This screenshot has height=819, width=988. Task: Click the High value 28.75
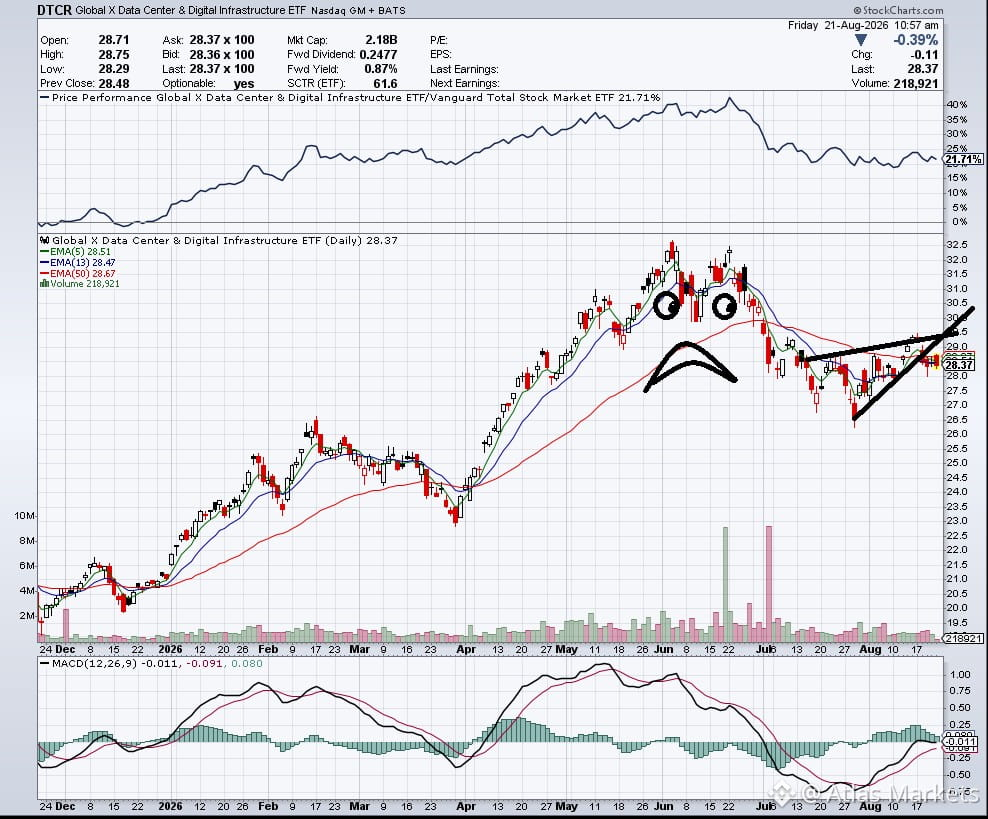point(113,54)
